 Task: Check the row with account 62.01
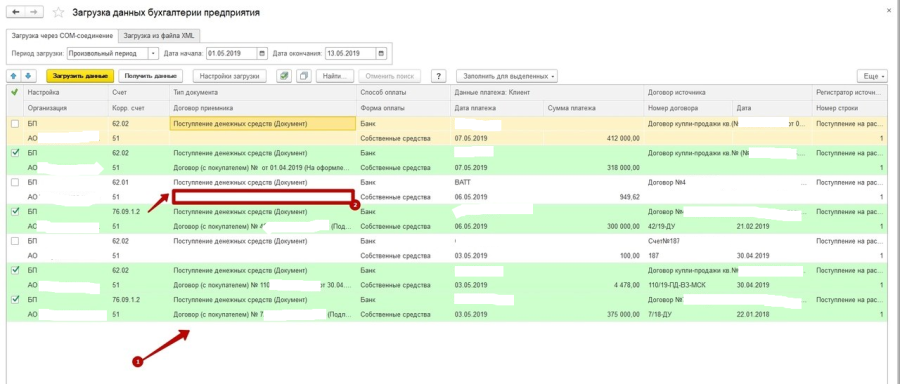click(15, 182)
